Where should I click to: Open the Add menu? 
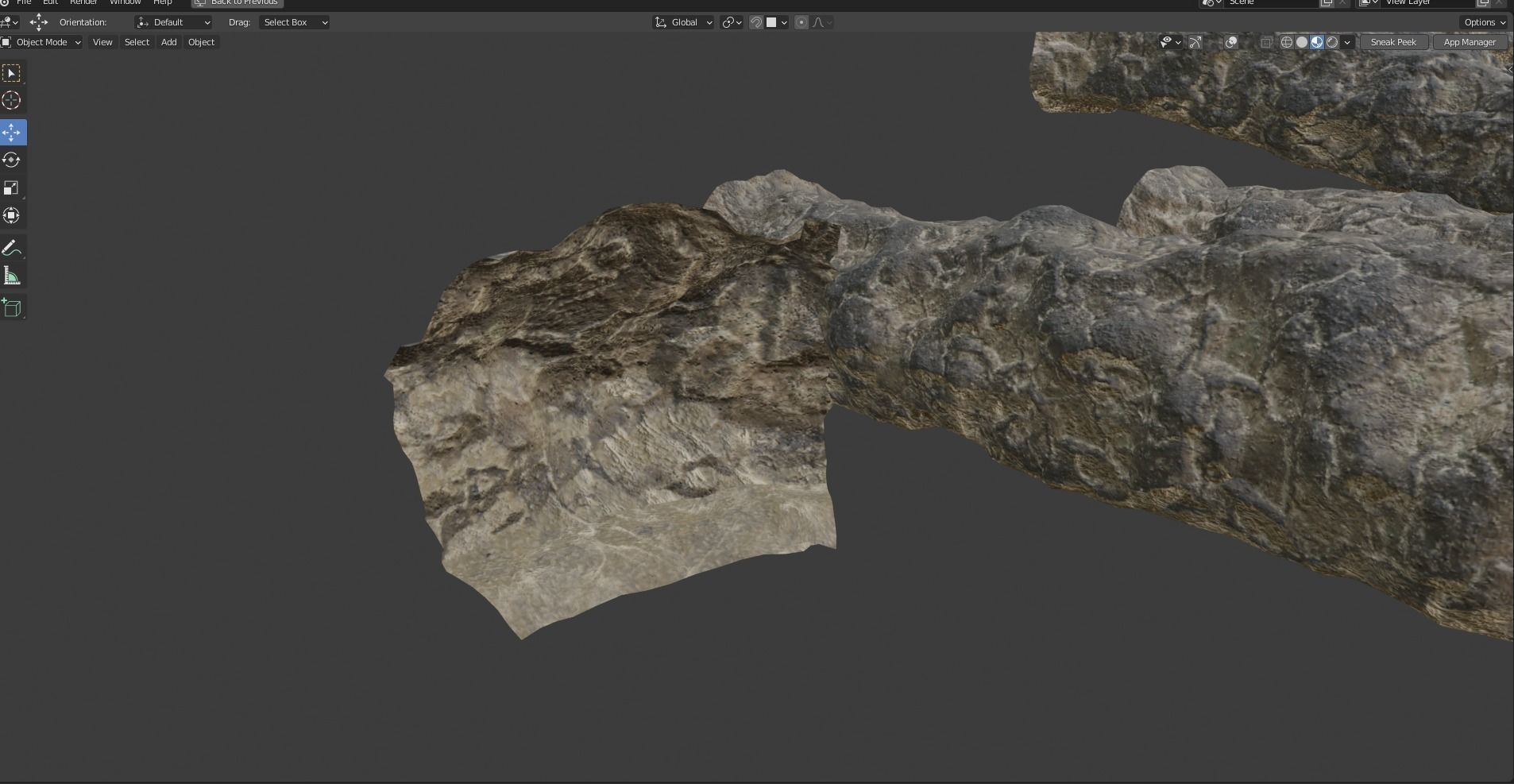[x=168, y=42]
